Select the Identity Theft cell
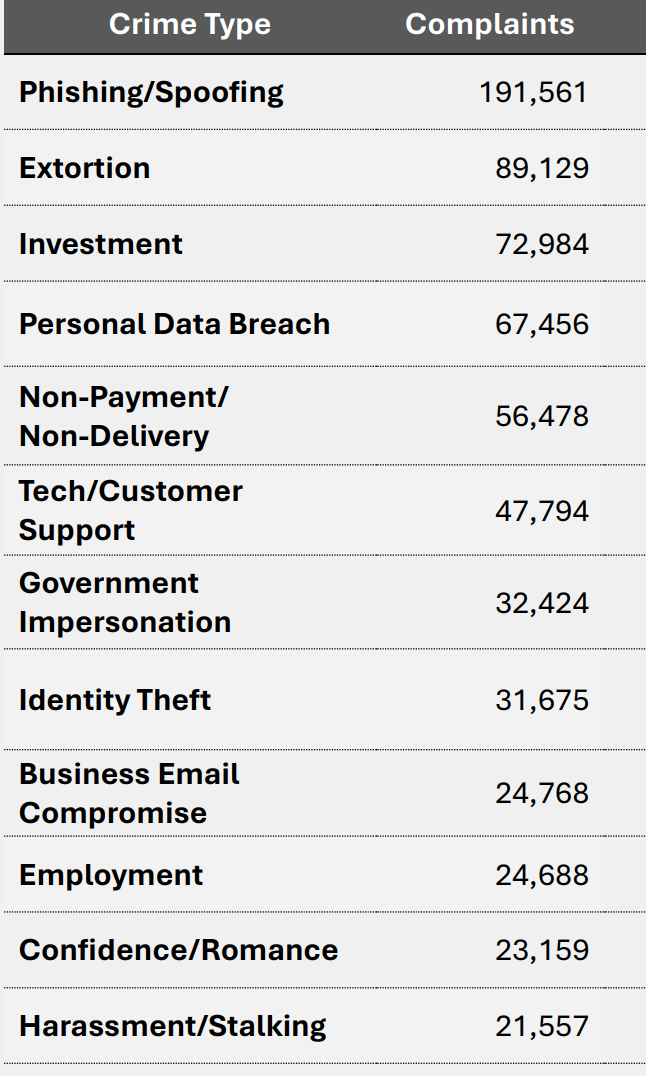This screenshot has width=646, height=1076. coord(114,699)
